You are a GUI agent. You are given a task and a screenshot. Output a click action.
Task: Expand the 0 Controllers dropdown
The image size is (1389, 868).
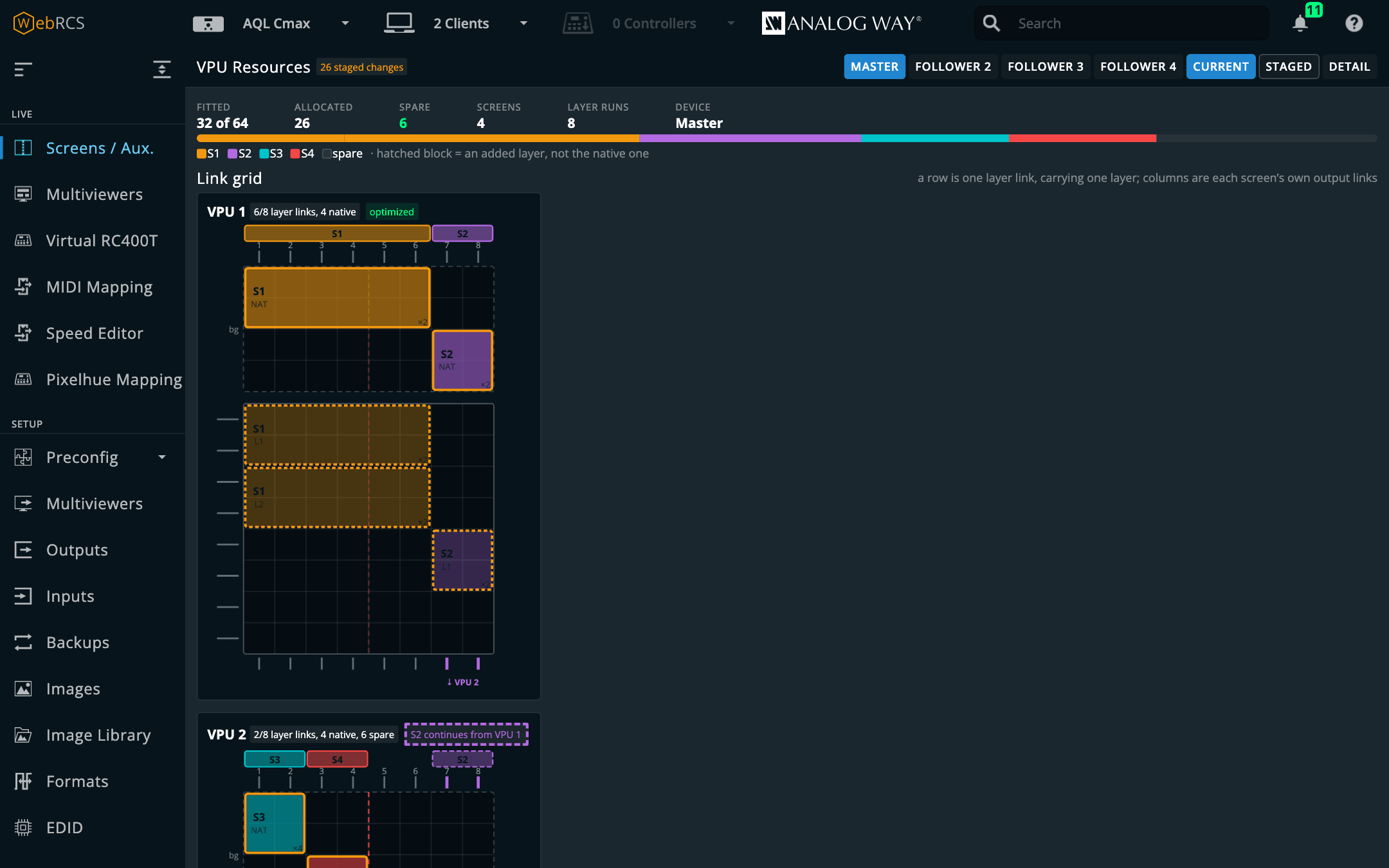tap(731, 24)
